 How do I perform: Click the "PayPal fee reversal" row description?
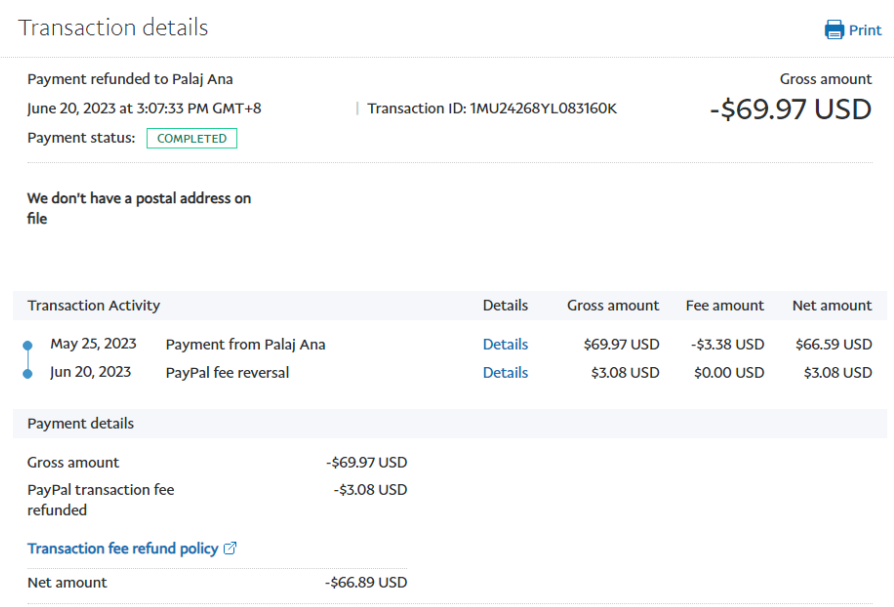pyautogui.click(x=227, y=372)
